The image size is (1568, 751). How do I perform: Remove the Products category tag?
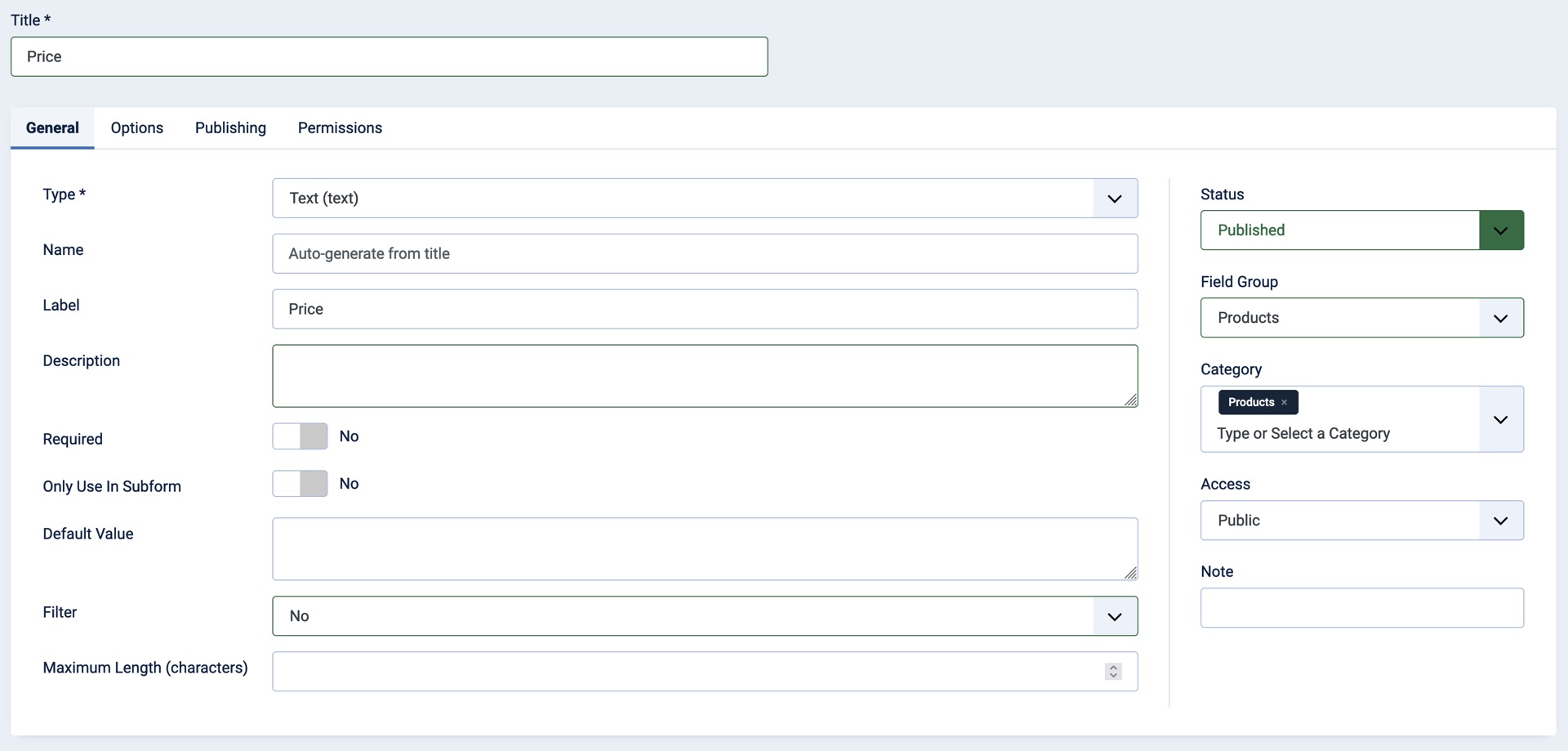tap(1284, 402)
